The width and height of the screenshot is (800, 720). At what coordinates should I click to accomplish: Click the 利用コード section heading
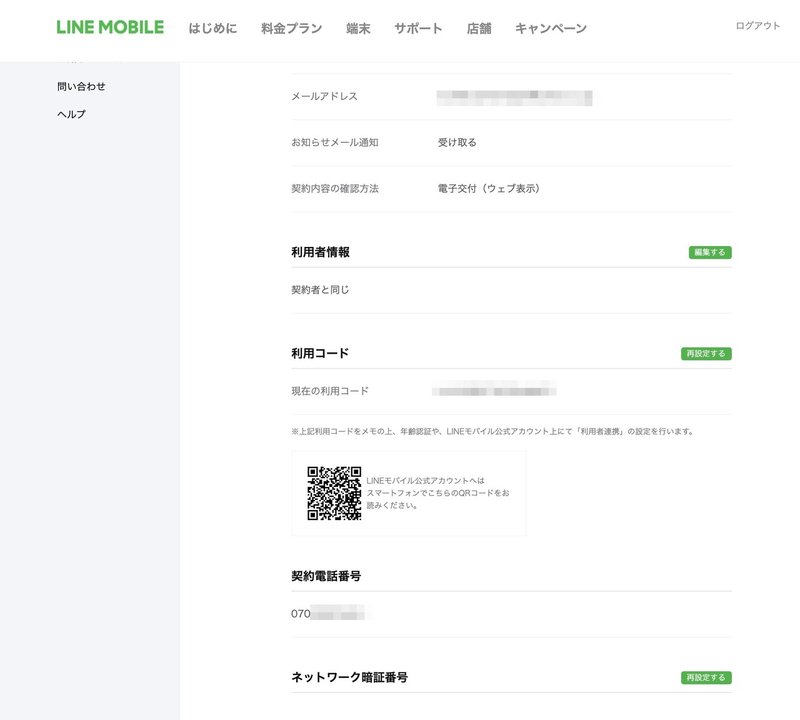point(320,353)
